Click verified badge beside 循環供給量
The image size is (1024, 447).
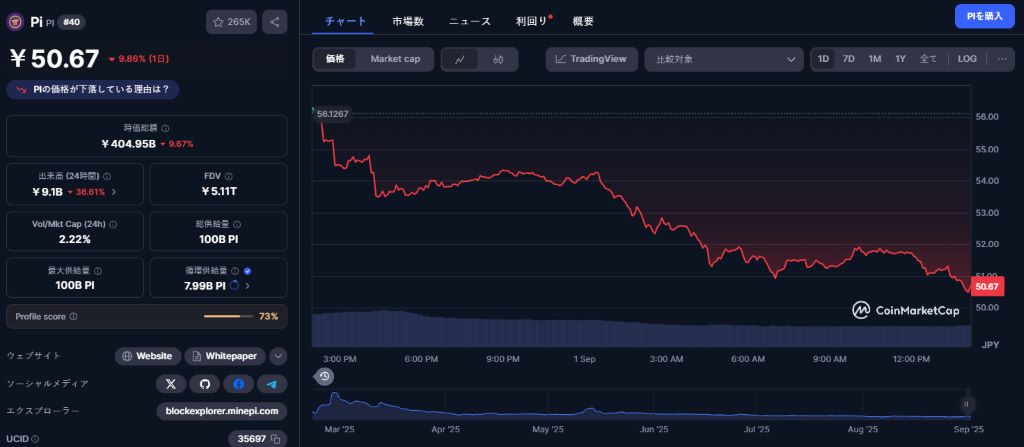(248, 271)
